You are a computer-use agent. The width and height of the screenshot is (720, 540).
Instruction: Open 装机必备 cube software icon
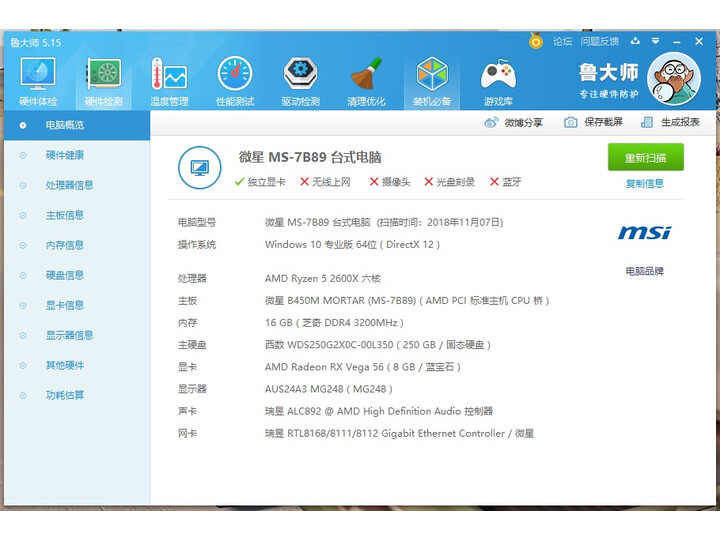(x=432, y=73)
